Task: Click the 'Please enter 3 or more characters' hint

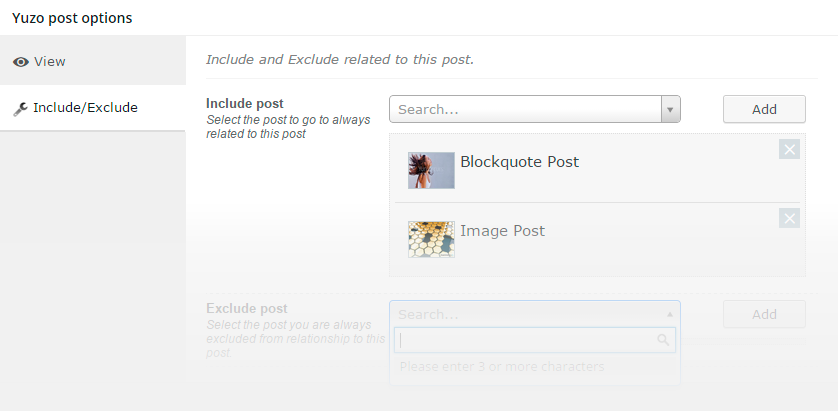Action: pyautogui.click(x=502, y=367)
